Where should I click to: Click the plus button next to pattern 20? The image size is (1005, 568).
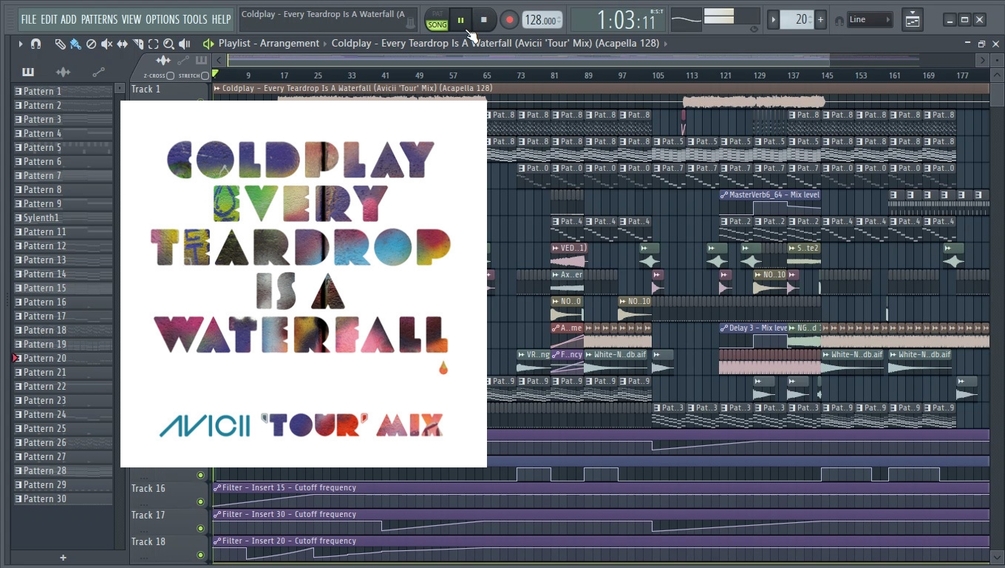point(820,20)
